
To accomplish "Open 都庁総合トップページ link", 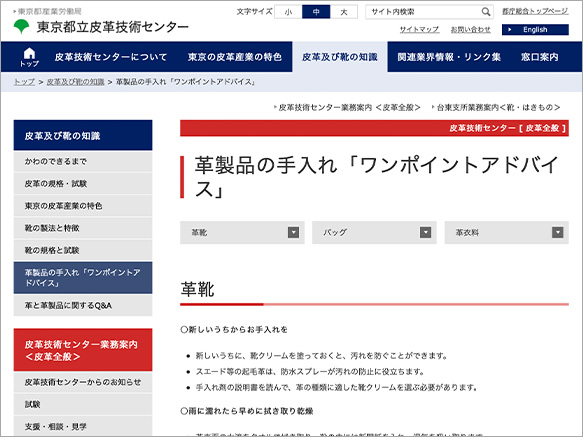I will coord(535,11).
